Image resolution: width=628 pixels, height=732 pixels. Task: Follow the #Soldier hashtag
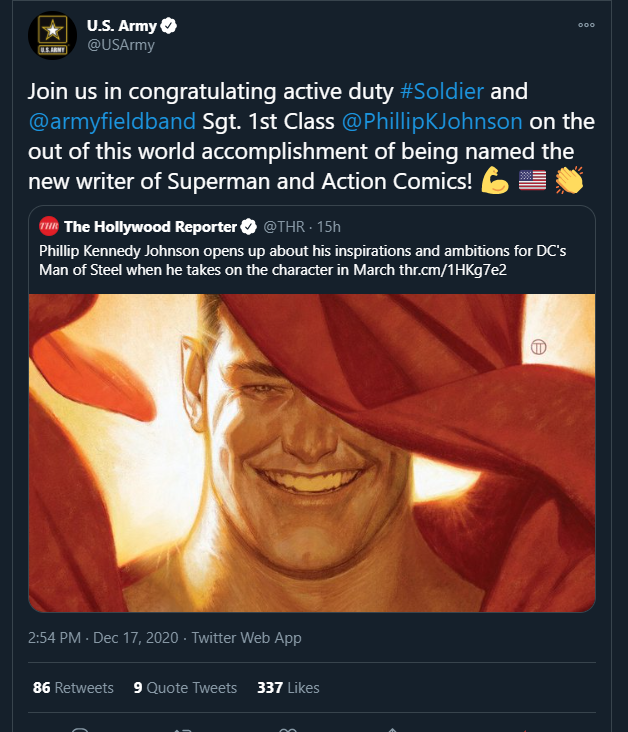(x=442, y=91)
